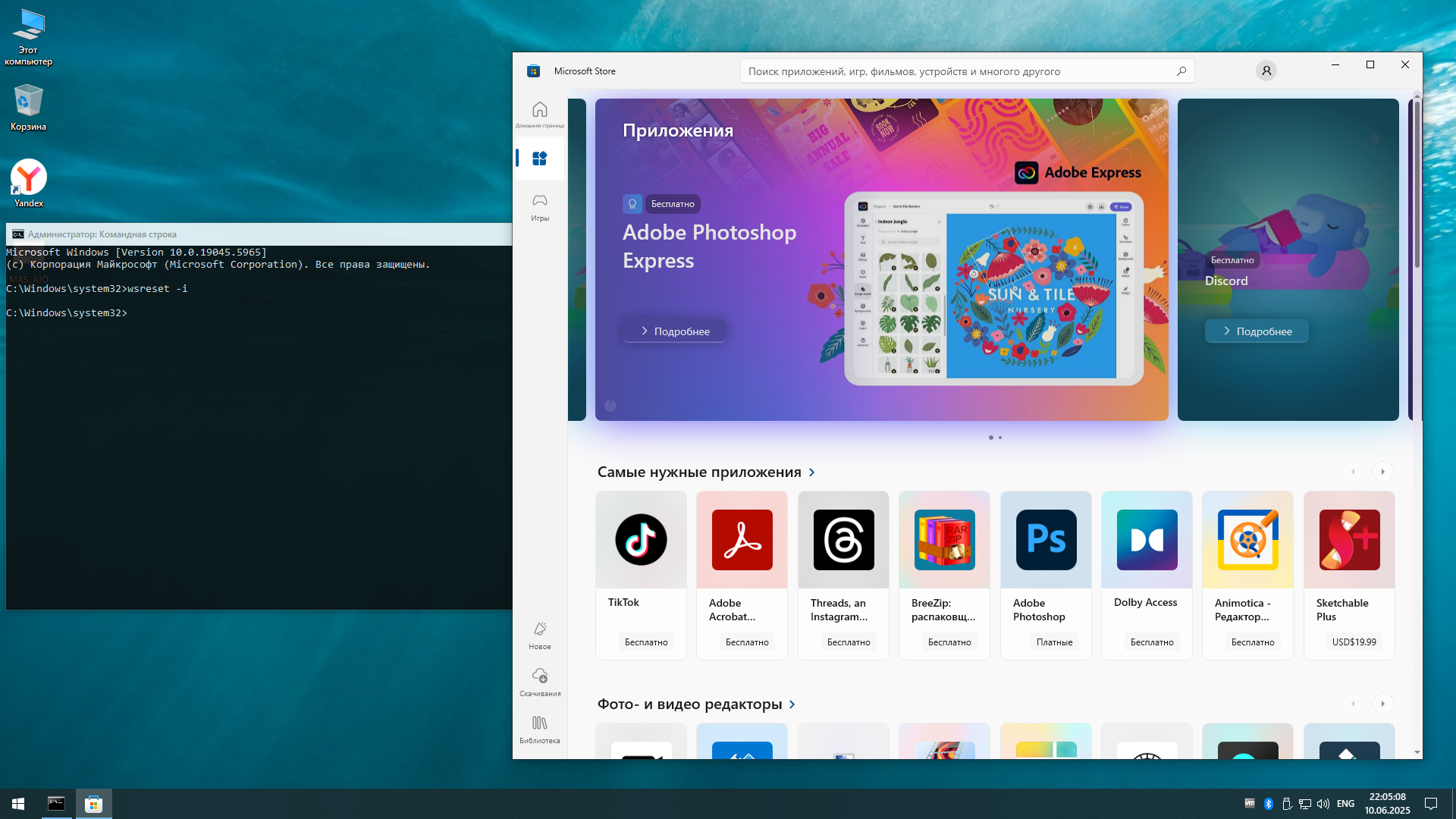Viewport: 1456px width, 819px height.
Task: Open Скачивания to view downloads
Action: pos(539,681)
